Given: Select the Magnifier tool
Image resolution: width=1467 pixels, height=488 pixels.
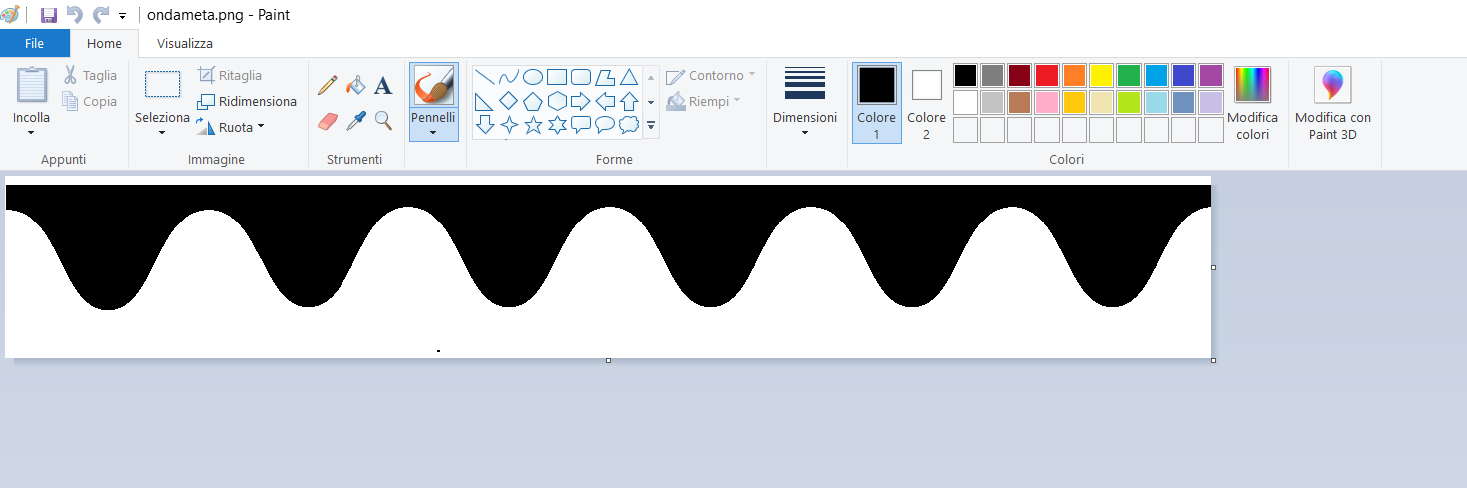Looking at the screenshot, I should pyautogui.click(x=383, y=121).
